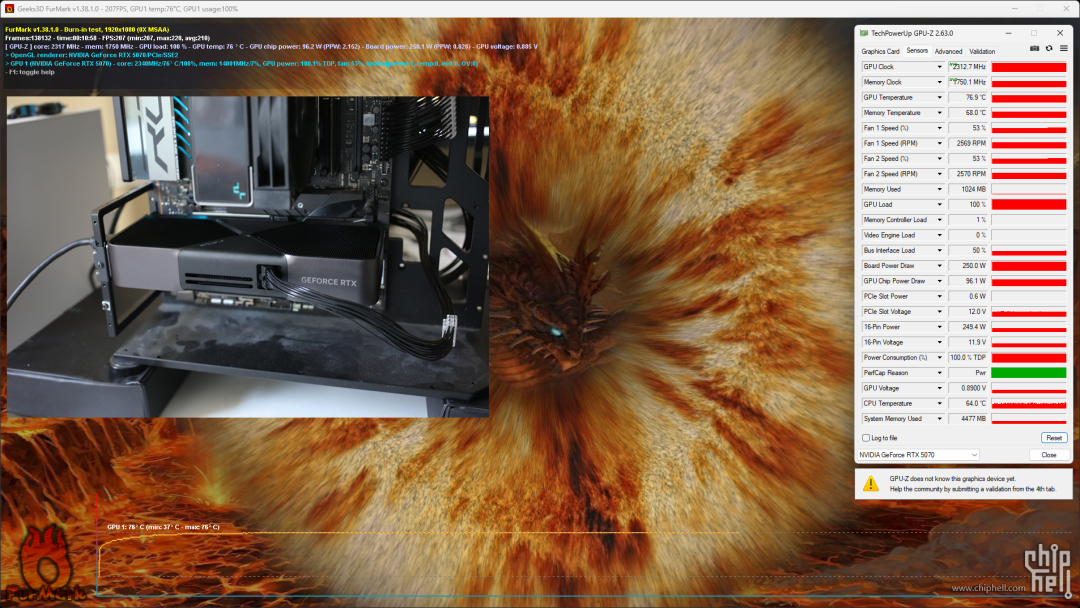Viewport: 1080px width, 608px height.
Task: Close GPU-Z using the title bar X
Action: click(1060, 33)
